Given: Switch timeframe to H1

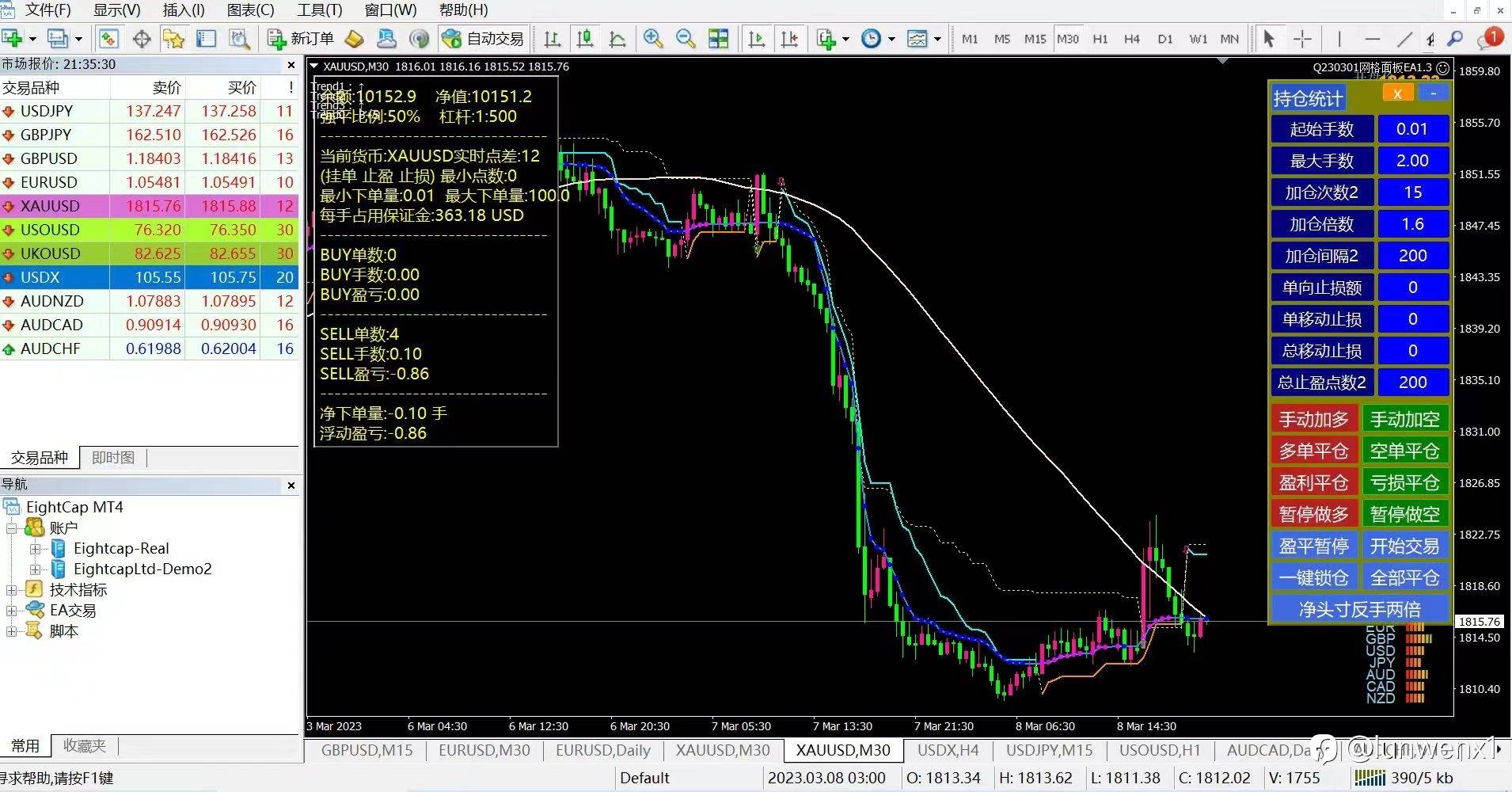Looking at the screenshot, I should [1100, 38].
